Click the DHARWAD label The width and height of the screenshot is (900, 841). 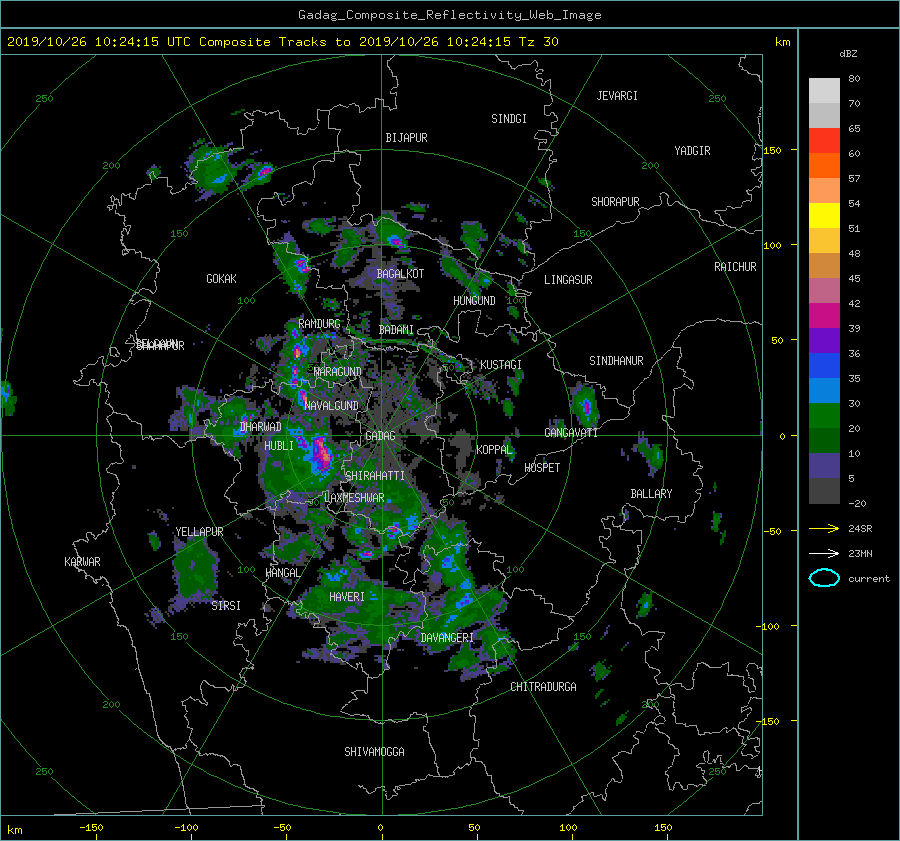261,427
